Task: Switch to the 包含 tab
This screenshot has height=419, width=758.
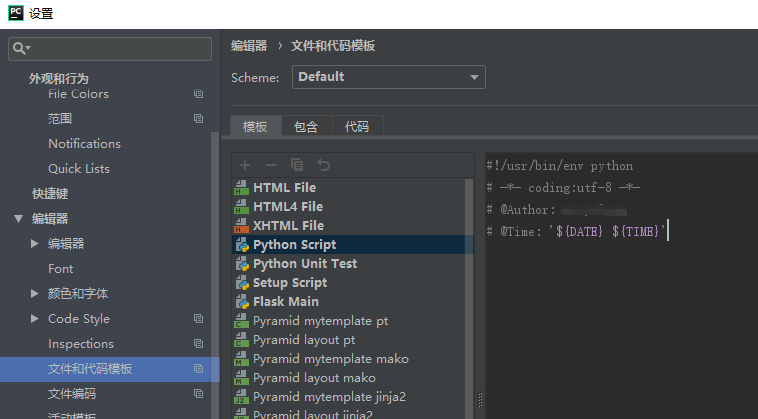Action: 306,127
